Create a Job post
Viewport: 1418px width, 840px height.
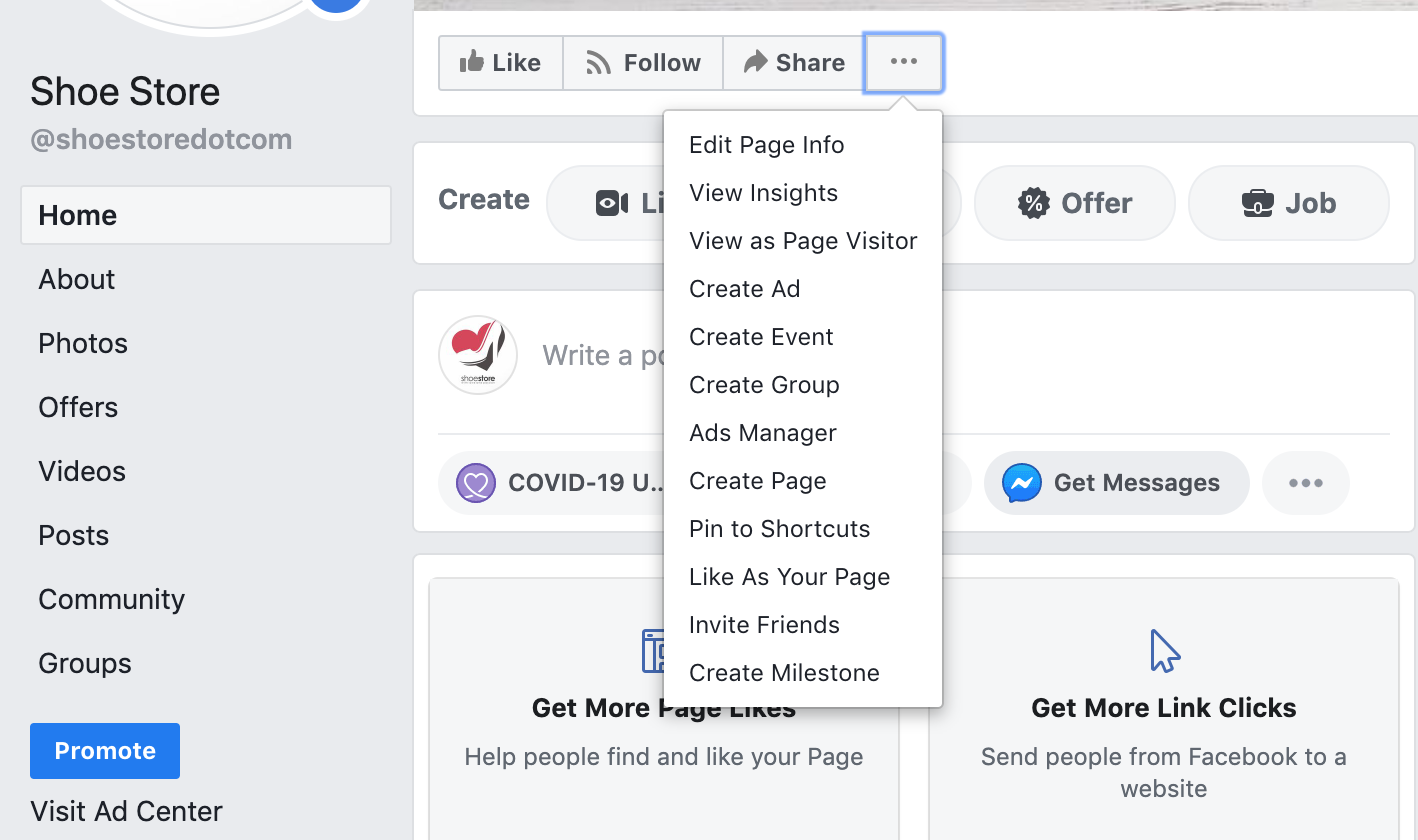(1288, 203)
